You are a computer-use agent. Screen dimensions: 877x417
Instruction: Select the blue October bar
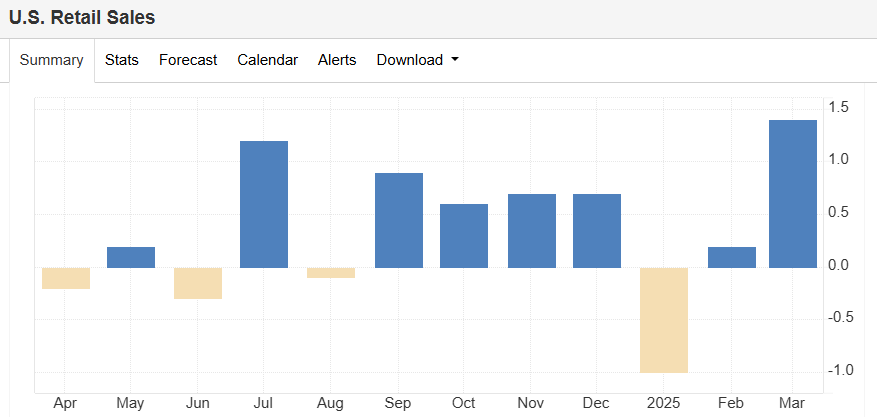(x=464, y=236)
